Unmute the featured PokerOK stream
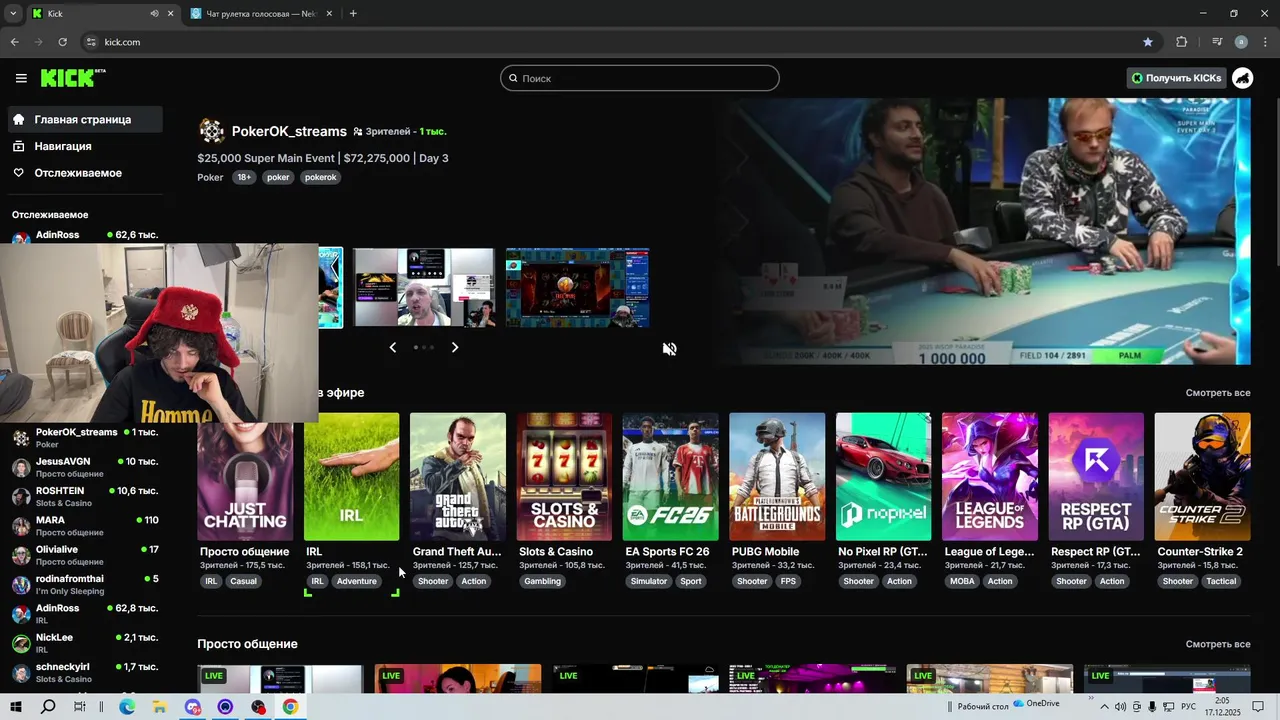 [670, 348]
